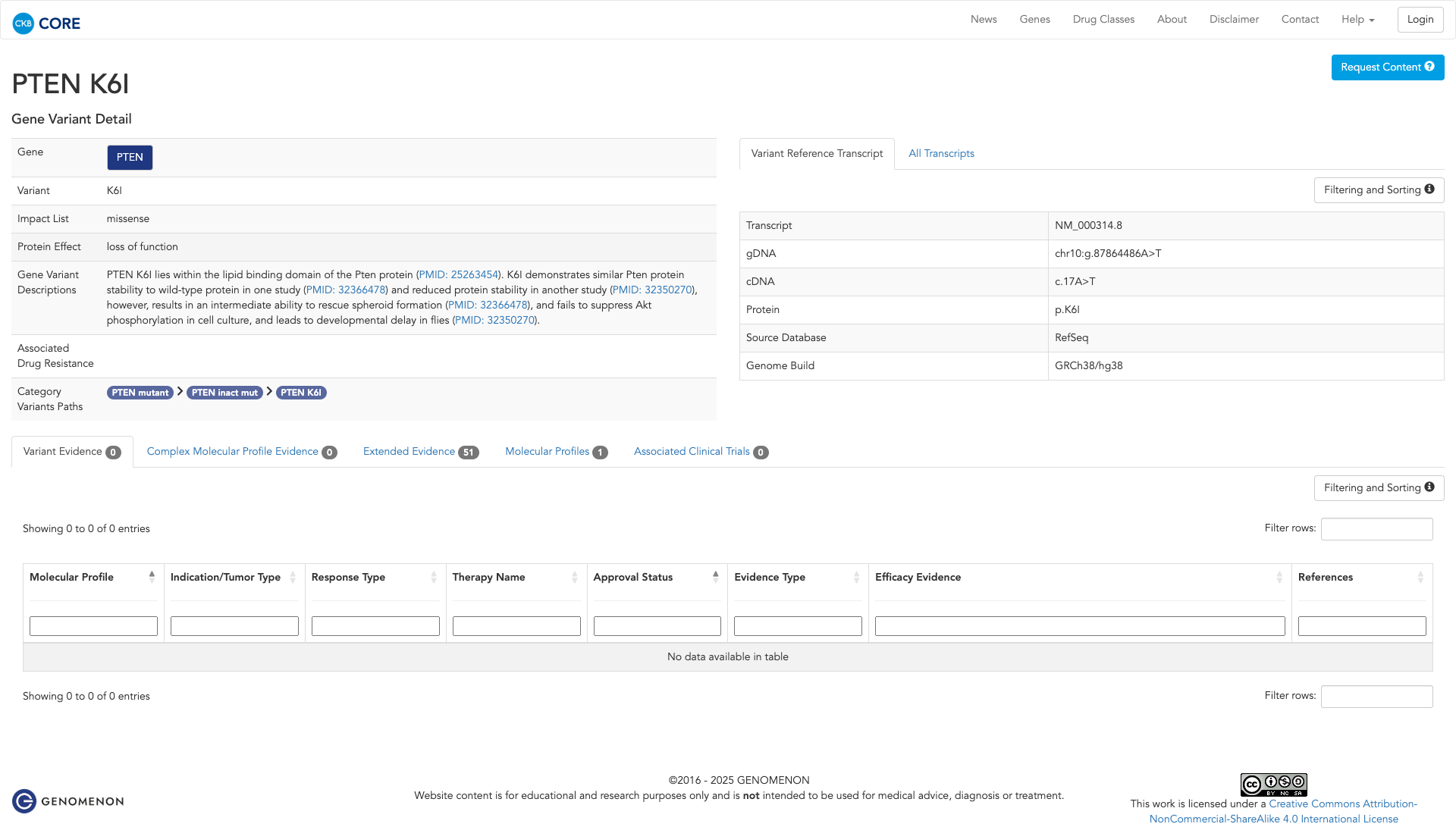Click the help icon on Request Content
The height and width of the screenshot is (827, 1456).
[1429, 67]
